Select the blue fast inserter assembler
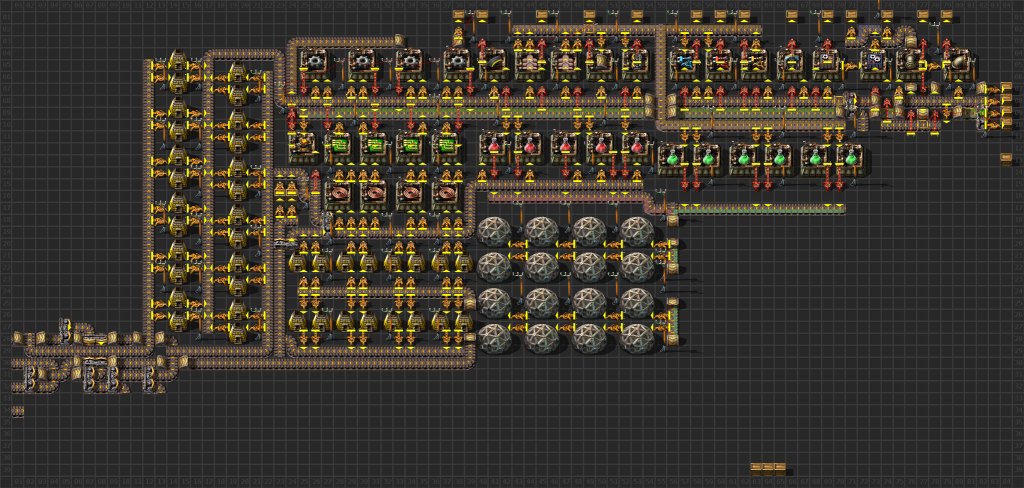1024x488 pixels. click(x=685, y=62)
